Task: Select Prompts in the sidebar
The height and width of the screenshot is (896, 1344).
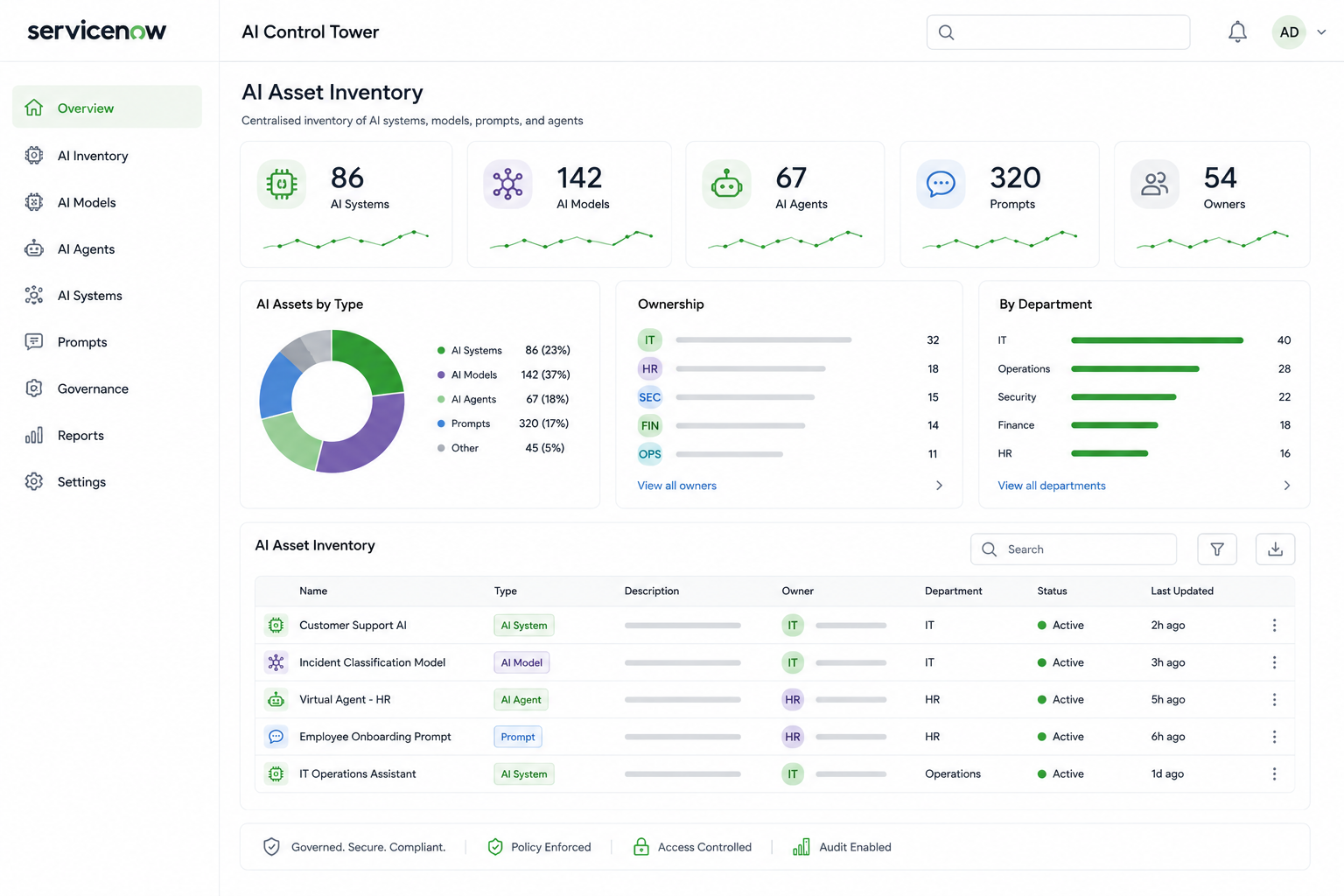Action: (82, 341)
